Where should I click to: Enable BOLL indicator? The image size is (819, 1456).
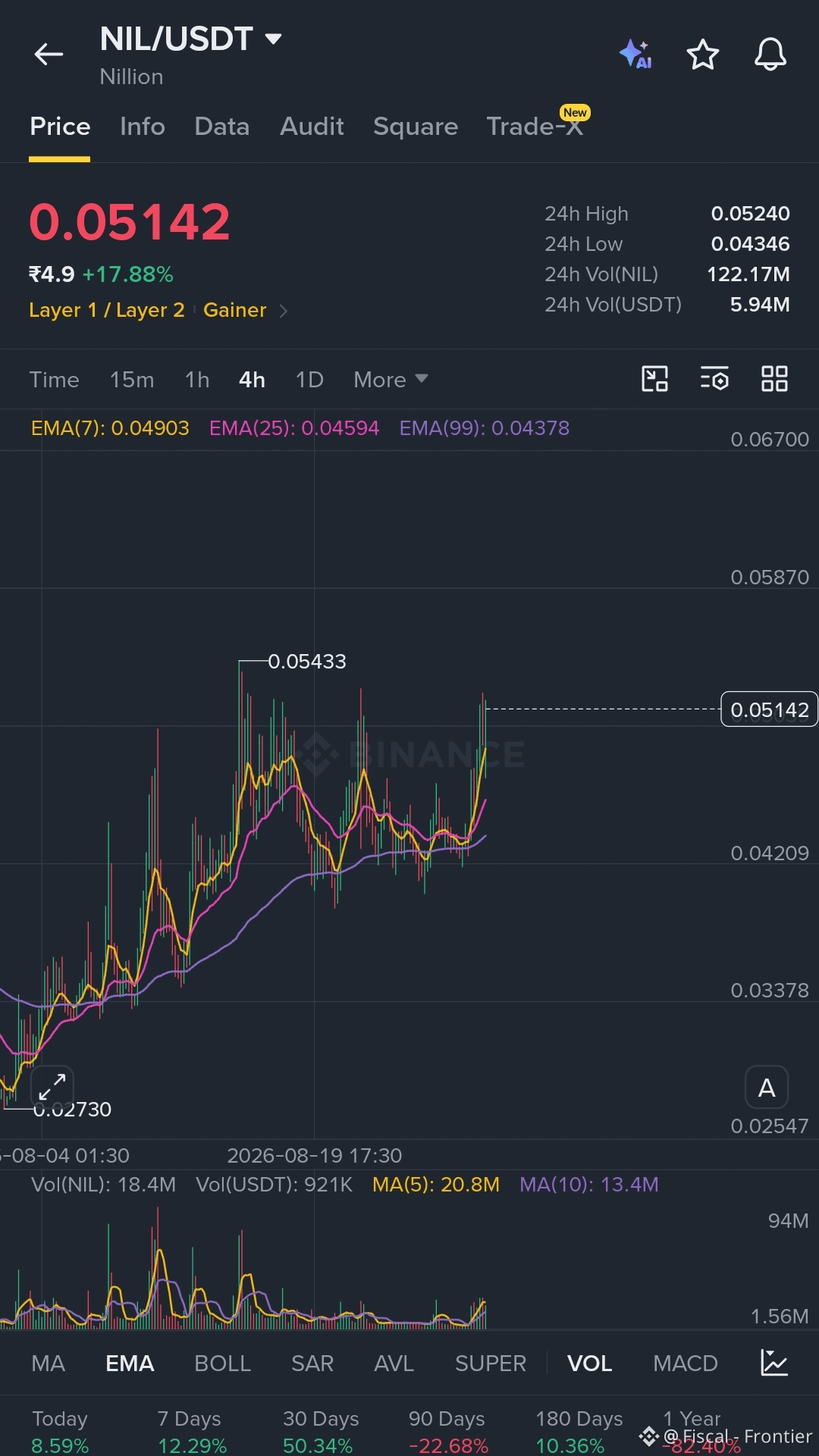point(222,1364)
